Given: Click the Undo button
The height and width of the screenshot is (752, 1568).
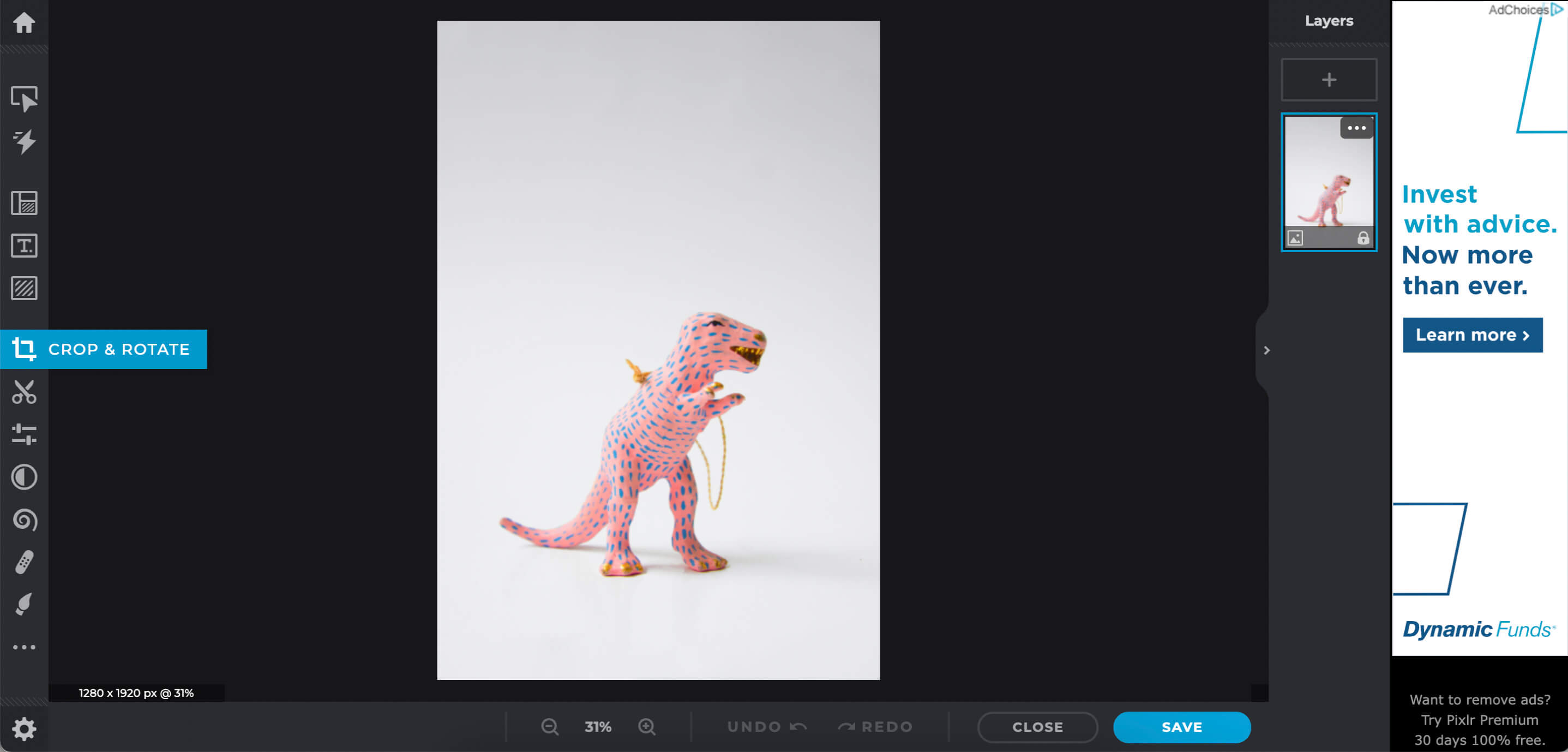Looking at the screenshot, I should (767, 726).
